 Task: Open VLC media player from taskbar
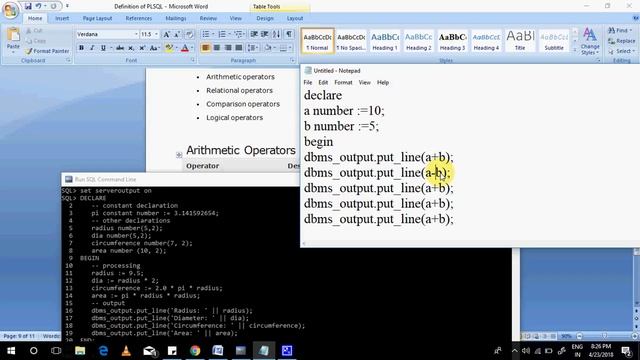126,351
